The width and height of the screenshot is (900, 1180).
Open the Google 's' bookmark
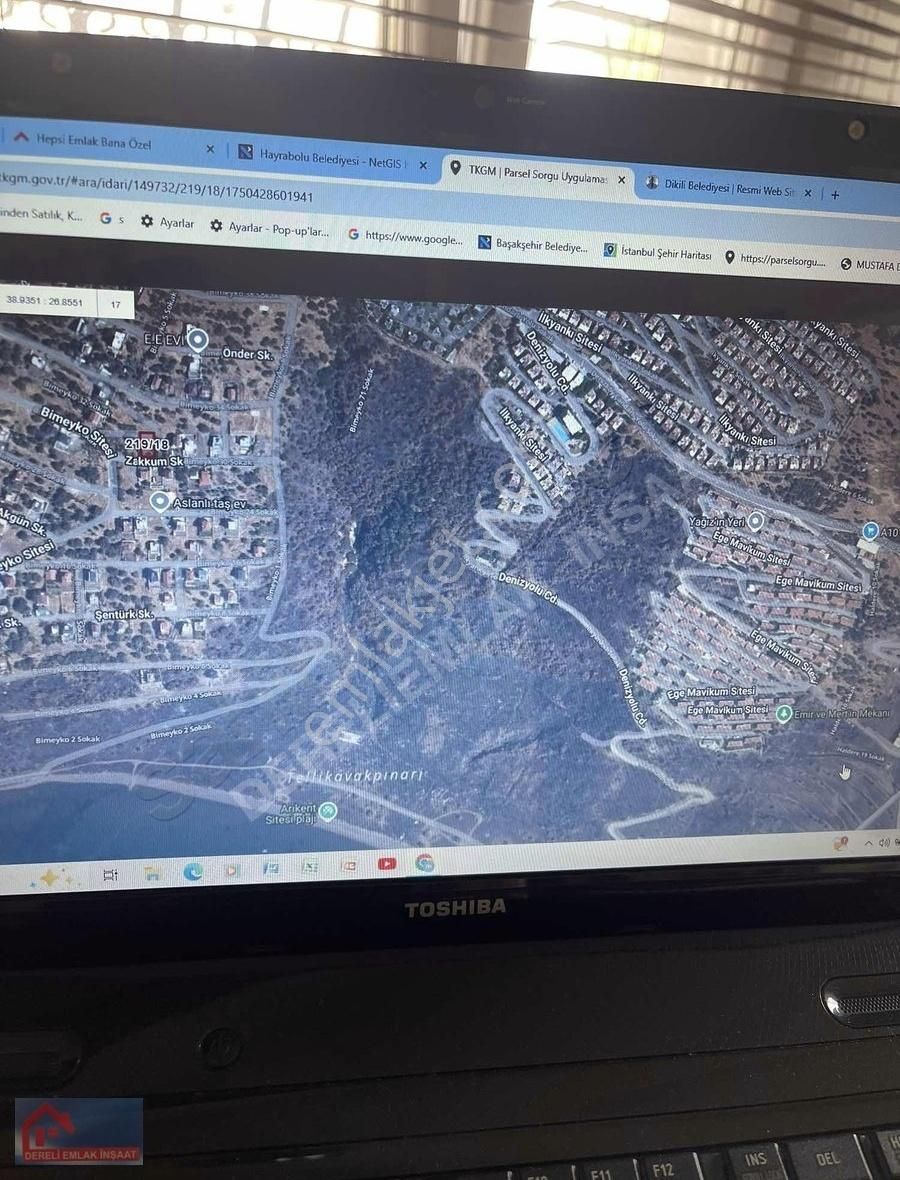pos(111,219)
